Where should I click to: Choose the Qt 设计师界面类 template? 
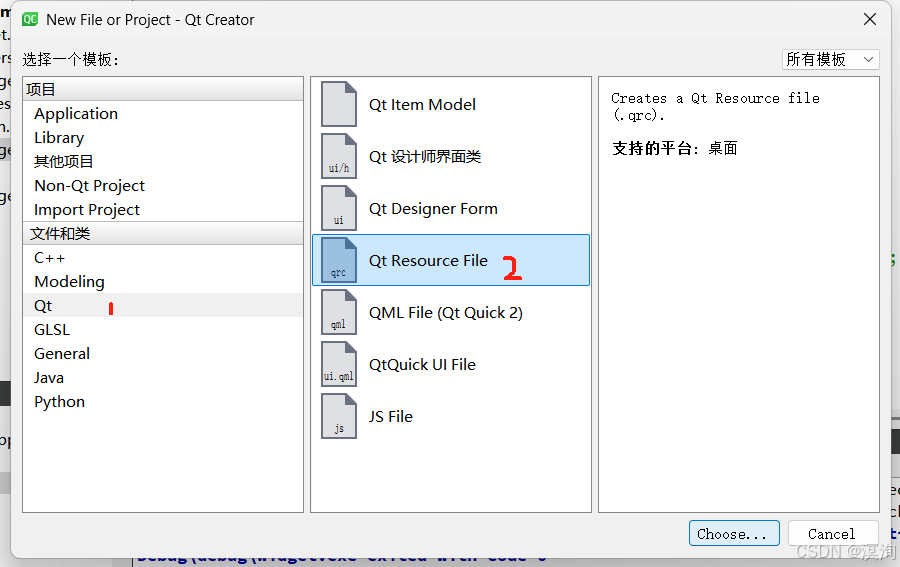click(451, 156)
